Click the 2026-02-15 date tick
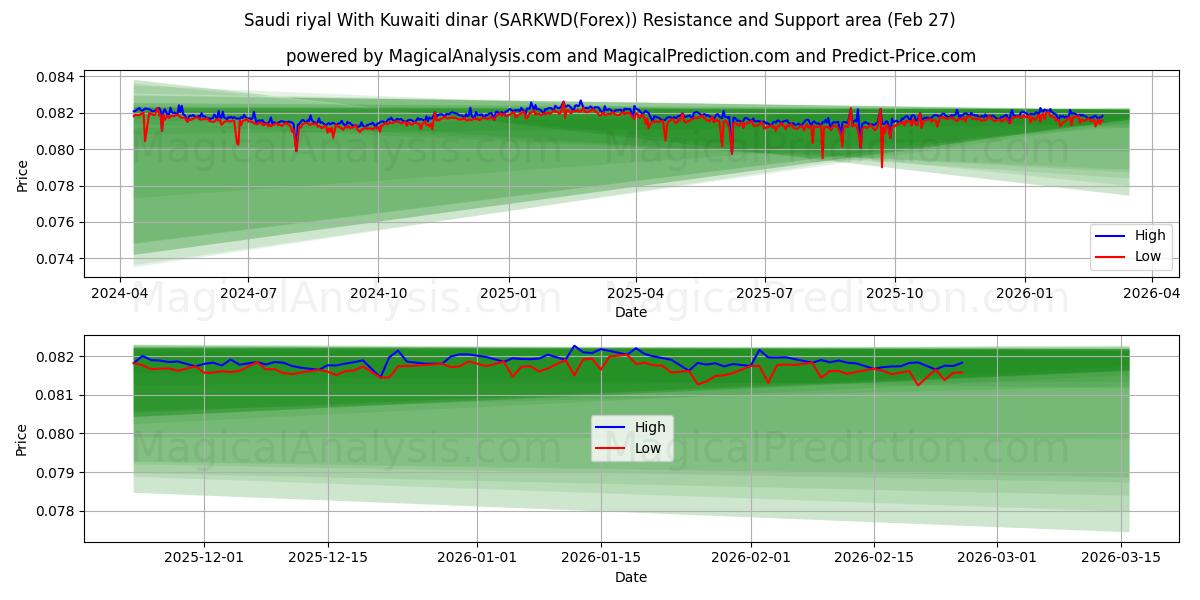Viewport: 1200px width, 600px height. tap(874, 558)
